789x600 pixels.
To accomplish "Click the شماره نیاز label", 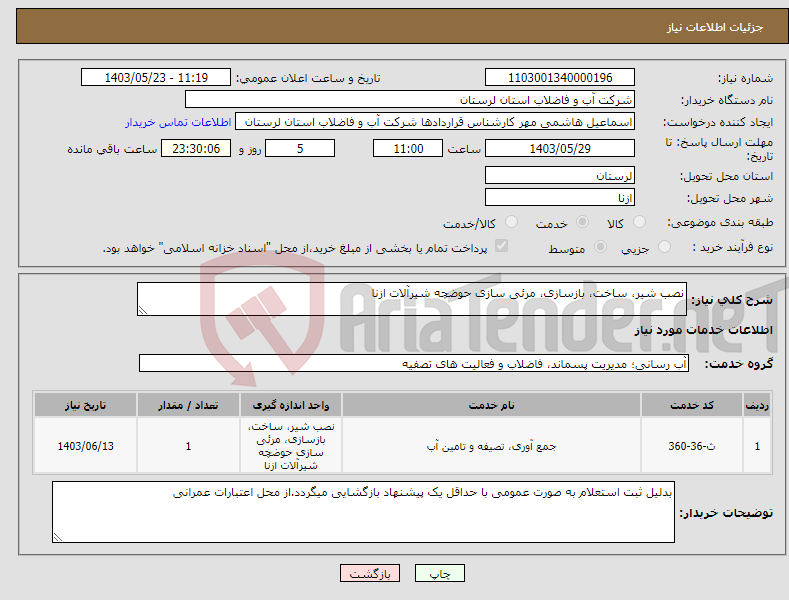I will pyautogui.click(x=745, y=78).
